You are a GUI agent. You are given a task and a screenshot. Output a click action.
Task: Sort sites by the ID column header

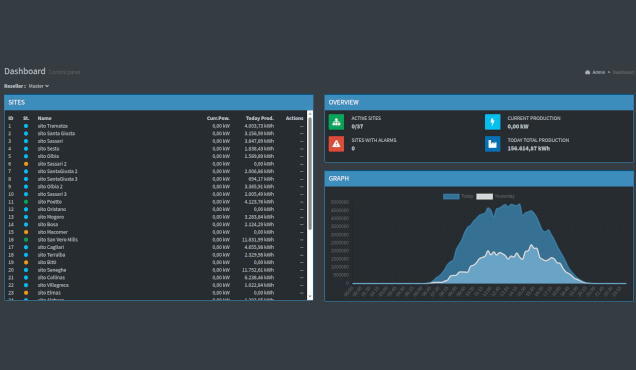(x=11, y=118)
